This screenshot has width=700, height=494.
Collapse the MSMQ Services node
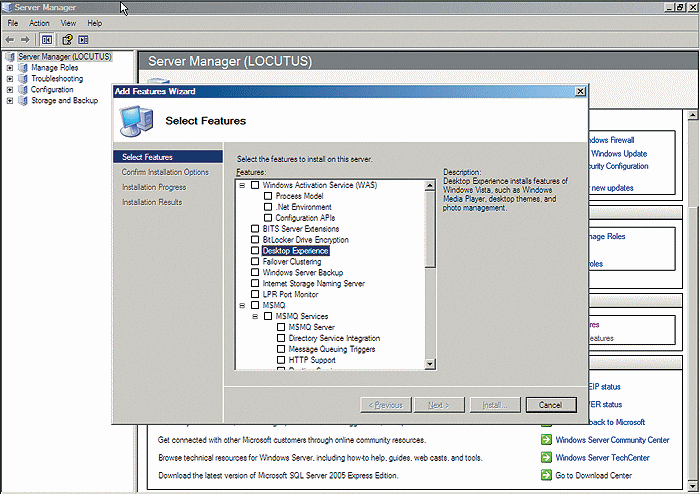[x=255, y=316]
